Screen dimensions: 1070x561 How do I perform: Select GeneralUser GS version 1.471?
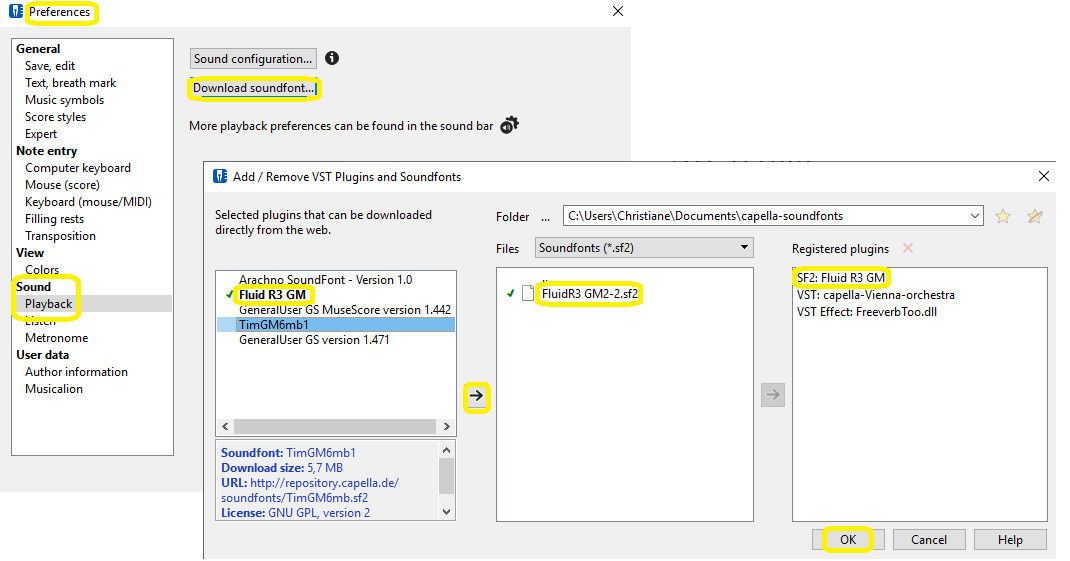tap(314, 340)
